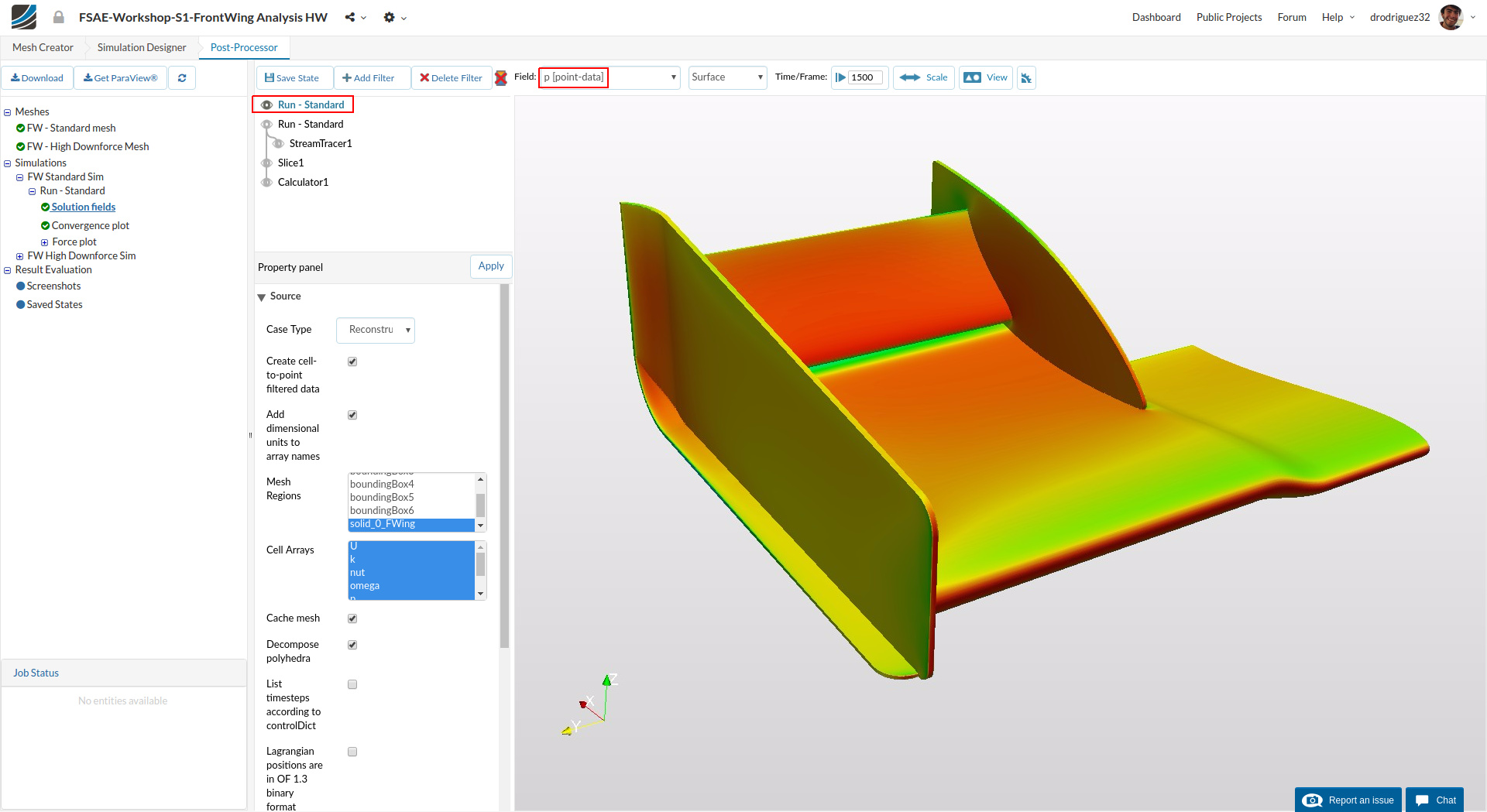Open the Forum link
The width and height of the screenshot is (1487, 812).
[1292, 17]
